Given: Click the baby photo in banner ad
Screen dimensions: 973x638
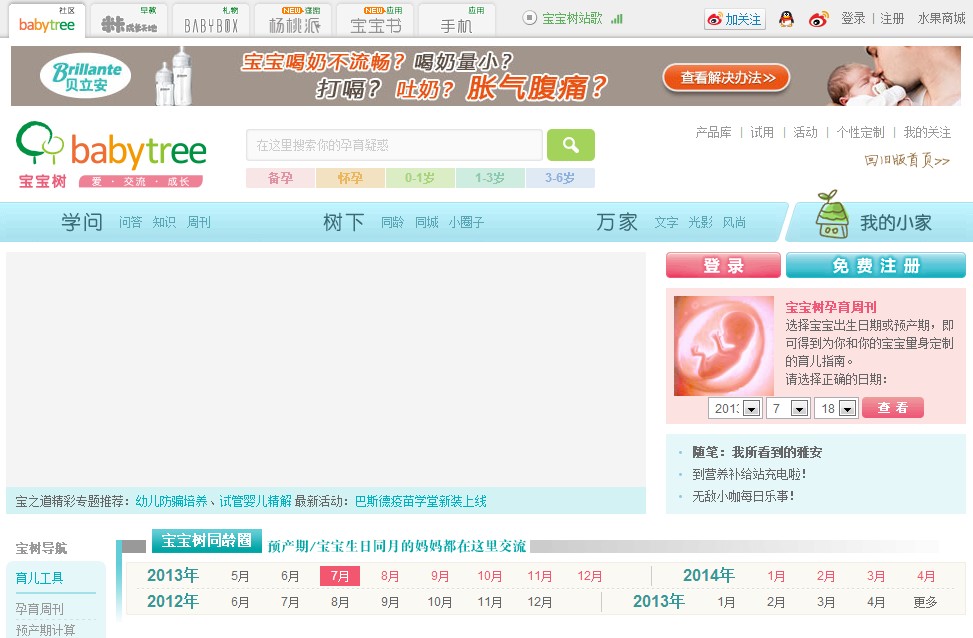Looking at the screenshot, I should [894, 76].
